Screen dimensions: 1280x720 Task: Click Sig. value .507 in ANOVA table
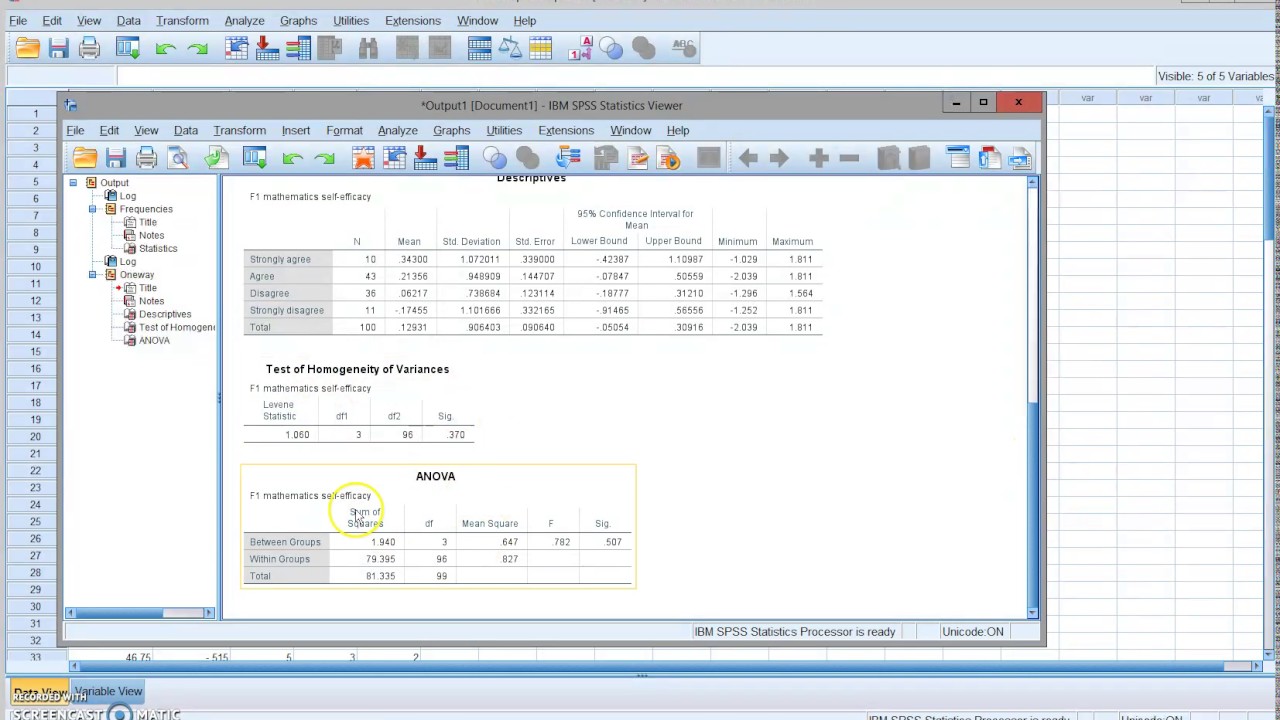(613, 542)
